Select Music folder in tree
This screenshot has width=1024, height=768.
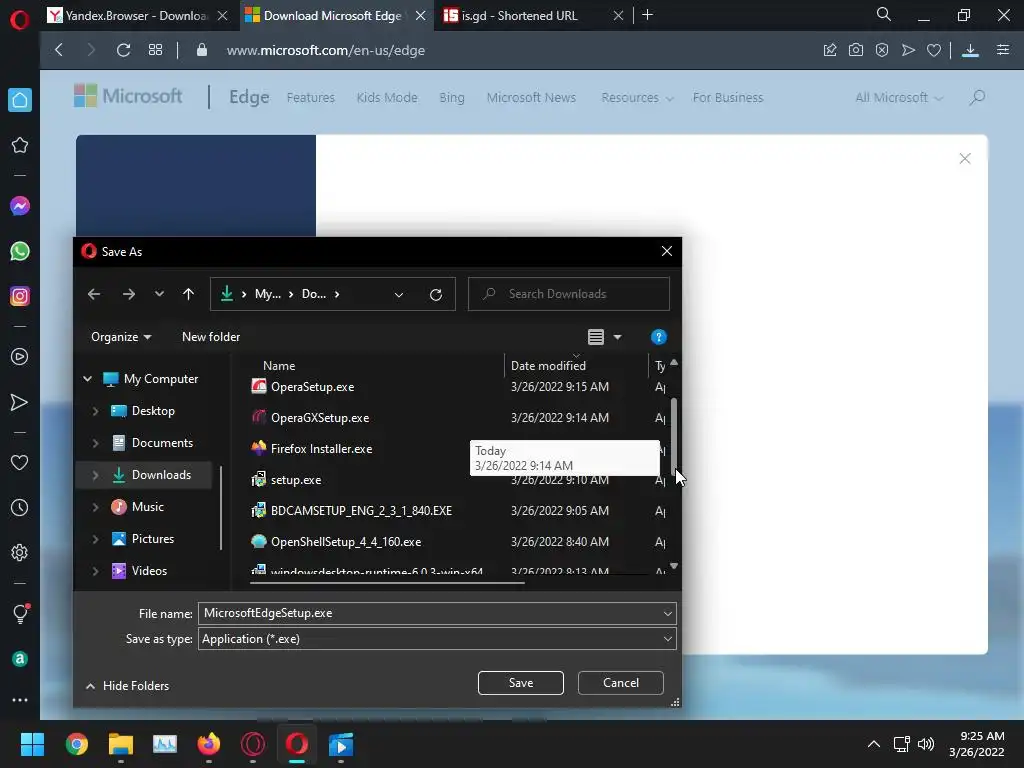point(148,507)
